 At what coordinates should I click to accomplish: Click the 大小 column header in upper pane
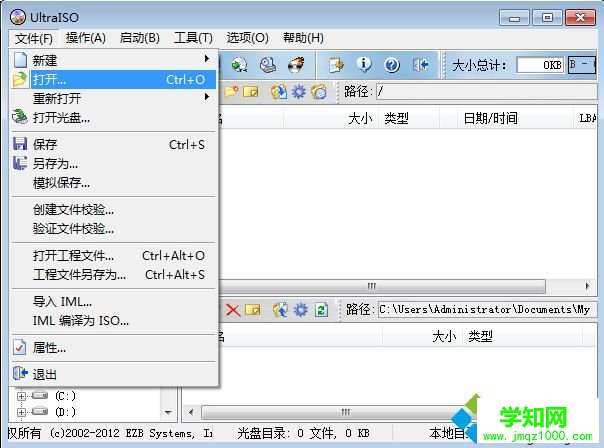pyautogui.click(x=331, y=118)
